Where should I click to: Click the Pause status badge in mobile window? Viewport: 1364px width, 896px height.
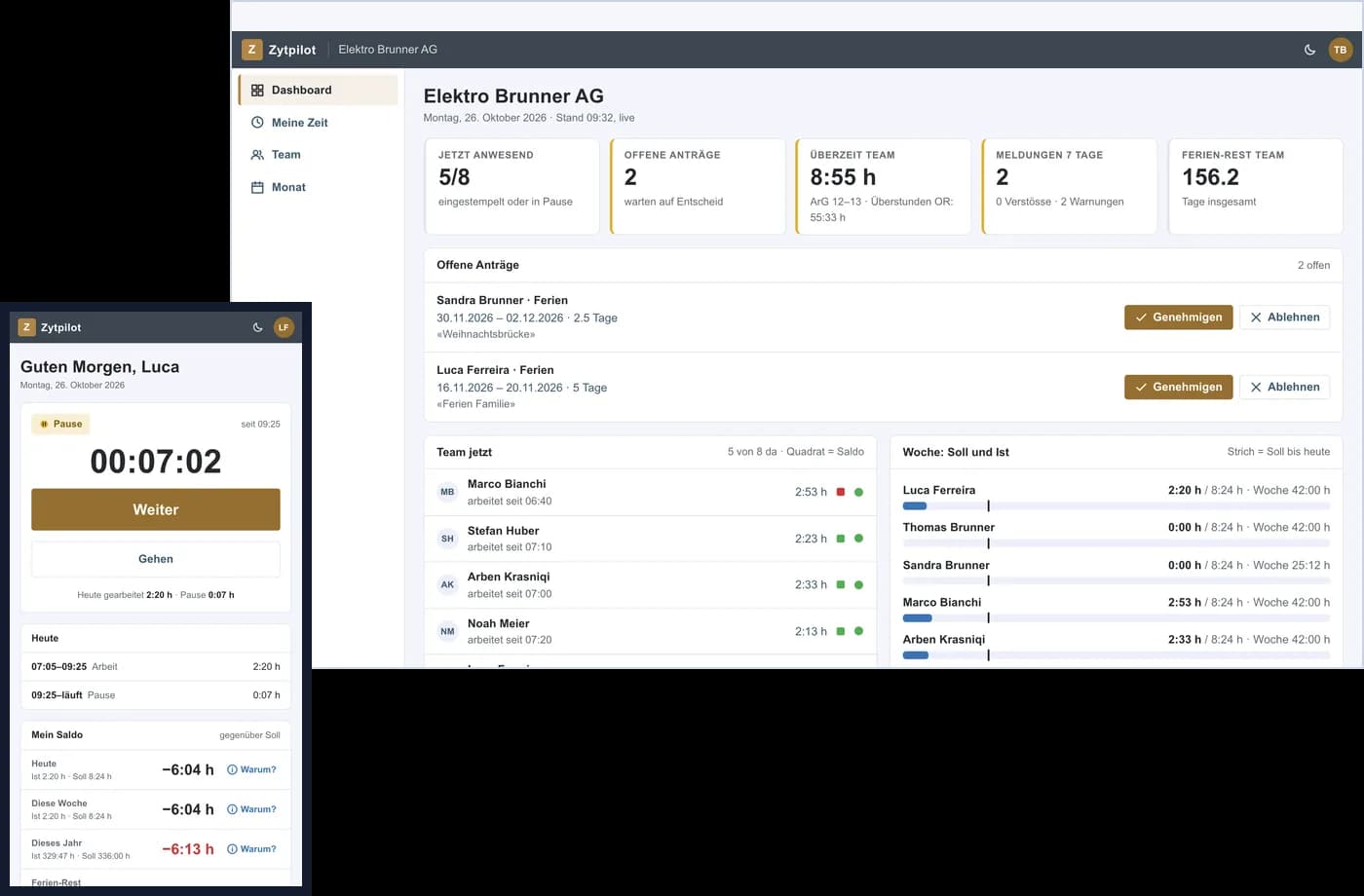coord(60,424)
